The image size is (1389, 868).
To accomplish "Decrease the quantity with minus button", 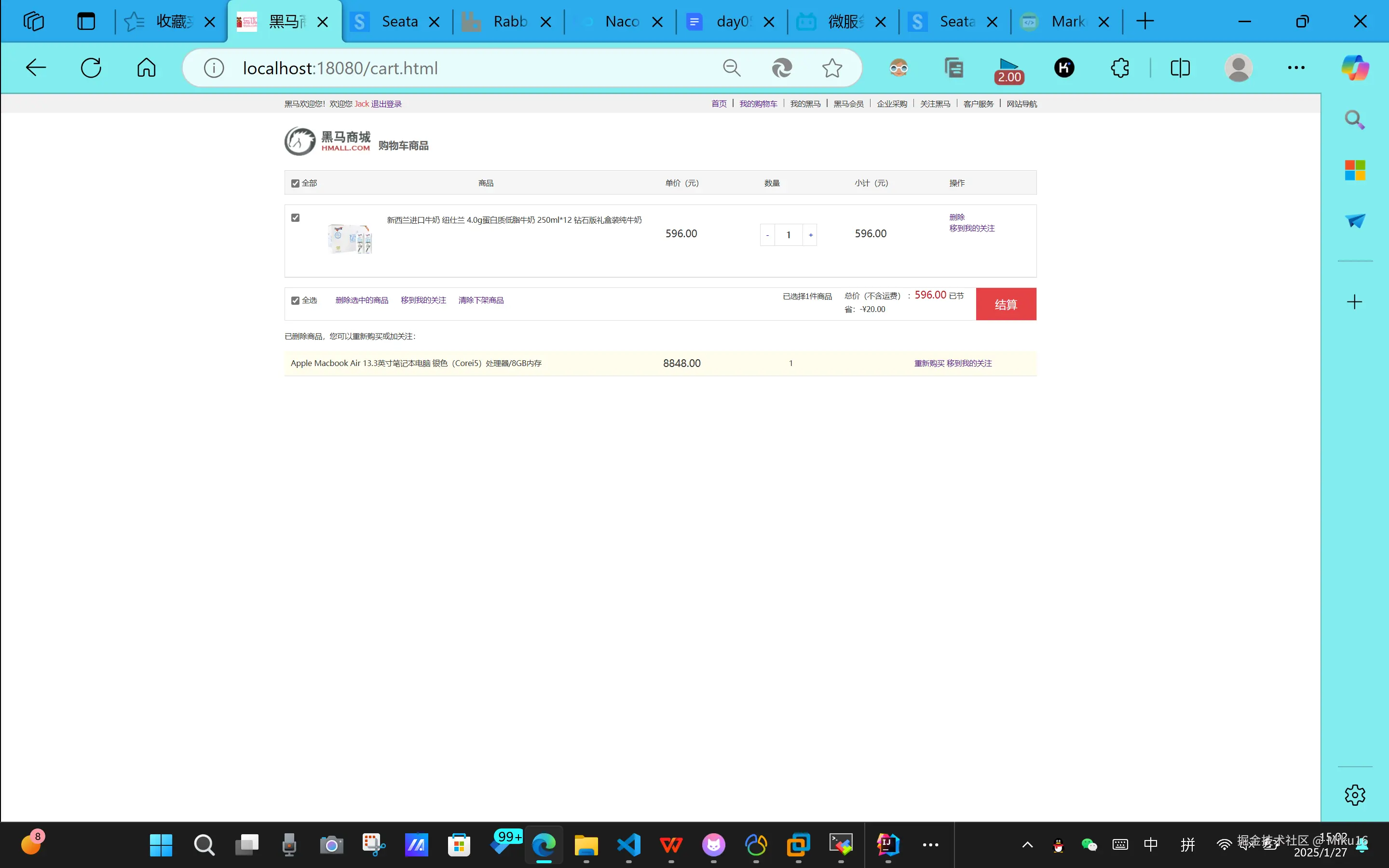I will pyautogui.click(x=767, y=235).
